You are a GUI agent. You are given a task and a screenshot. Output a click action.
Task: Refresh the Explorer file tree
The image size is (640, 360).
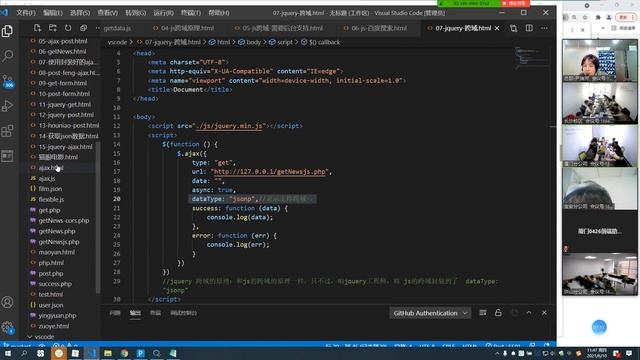[68, 28]
